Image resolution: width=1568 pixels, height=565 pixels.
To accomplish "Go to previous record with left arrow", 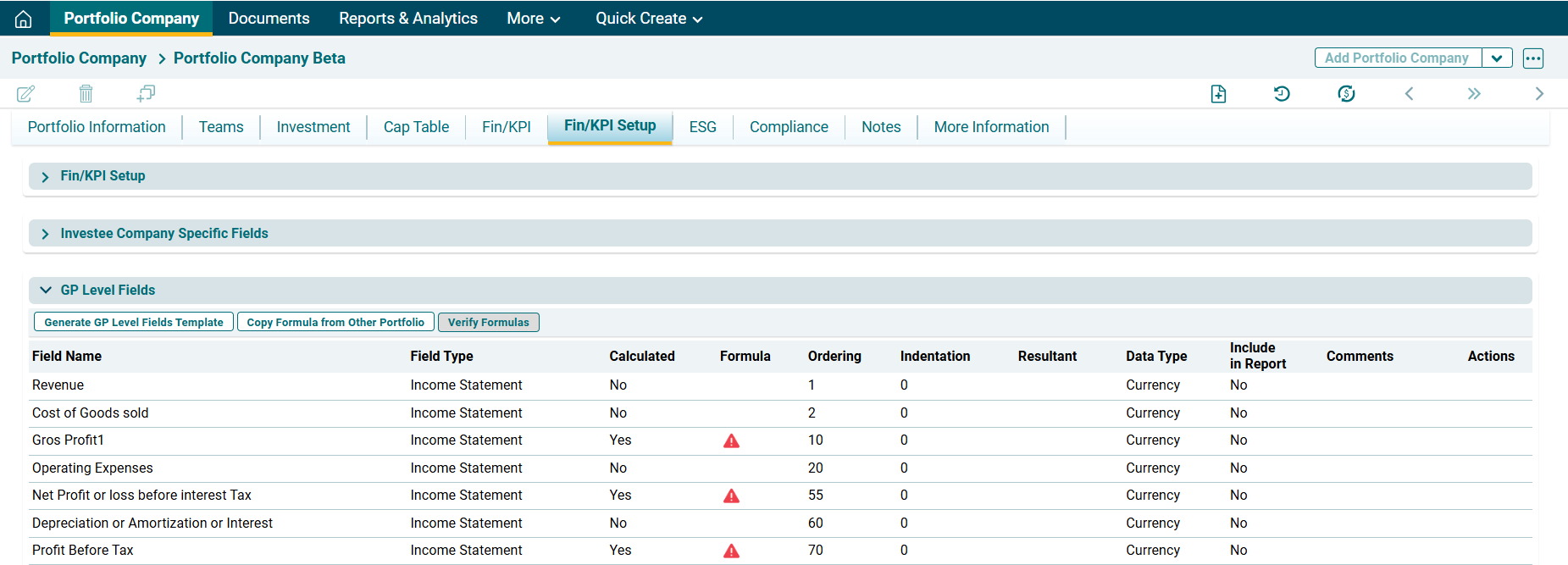I will (x=1410, y=94).
